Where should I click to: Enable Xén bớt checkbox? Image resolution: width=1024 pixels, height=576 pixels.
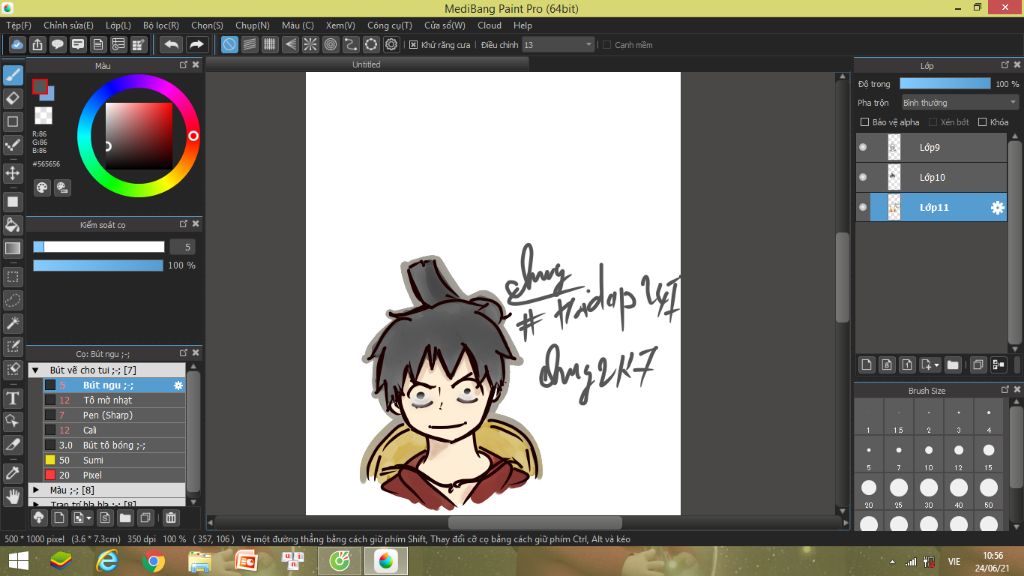(933, 122)
